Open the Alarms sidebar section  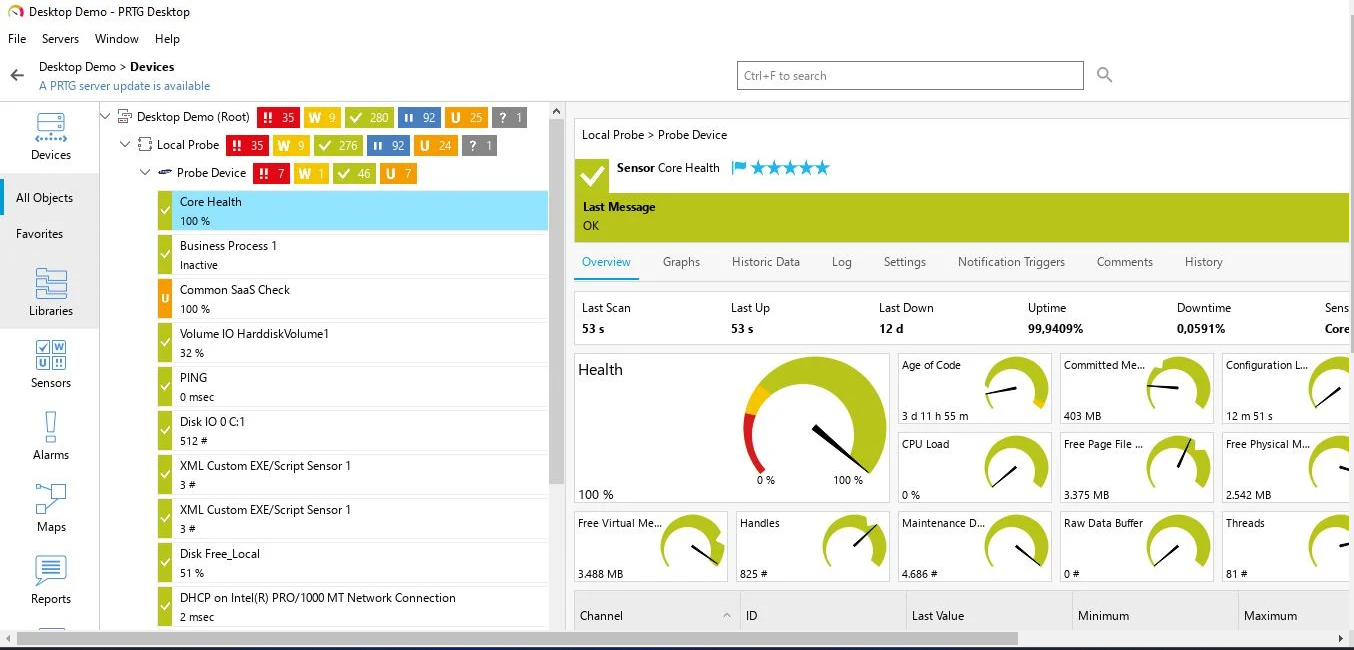click(50, 436)
